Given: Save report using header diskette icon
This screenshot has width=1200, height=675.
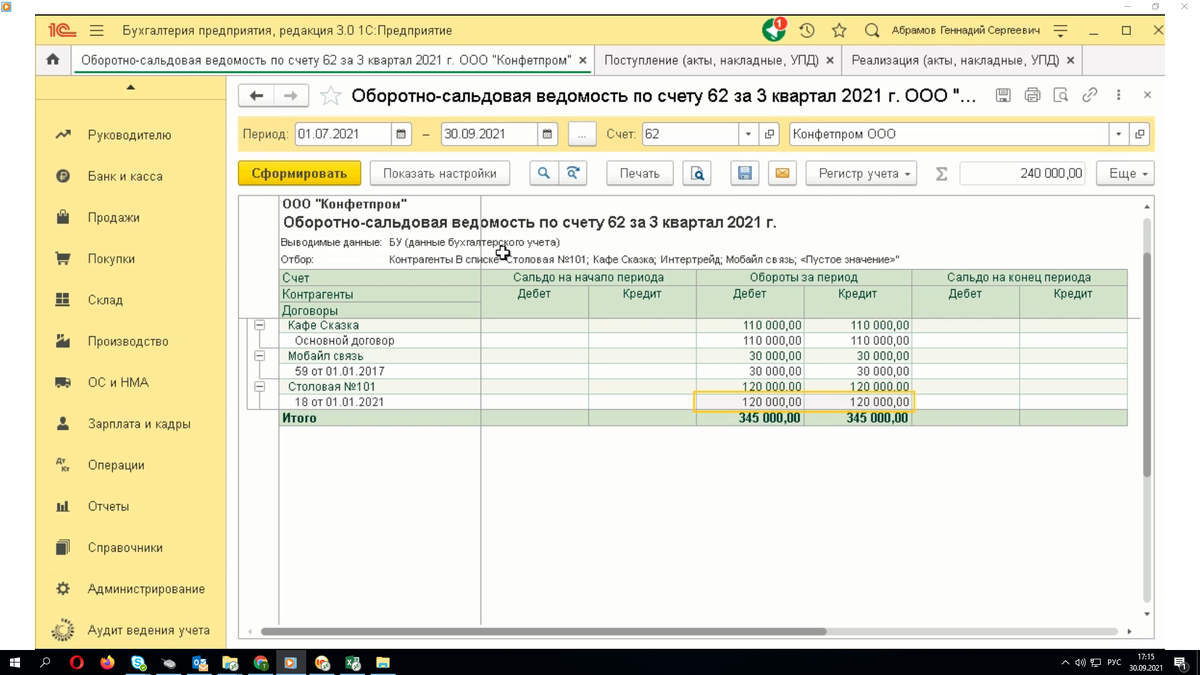Looking at the screenshot, I should point(1003,95).
